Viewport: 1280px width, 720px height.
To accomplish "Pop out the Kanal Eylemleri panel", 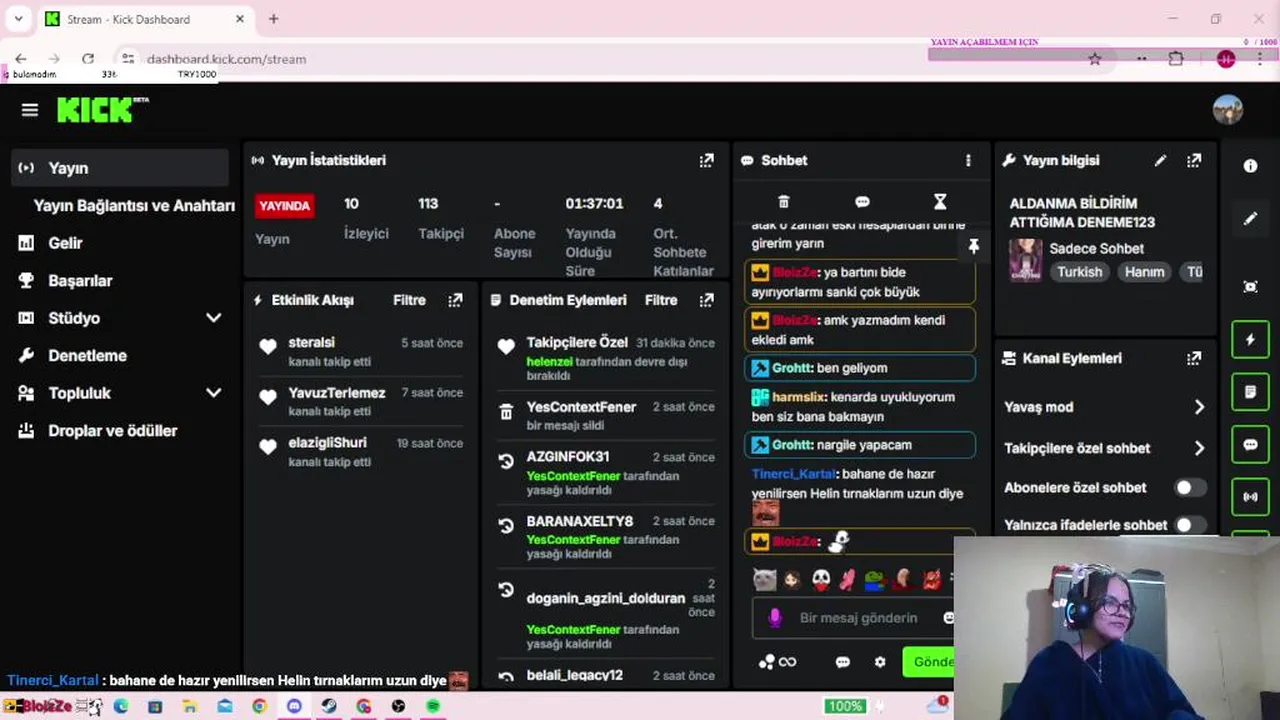I will coord(1194,358).
